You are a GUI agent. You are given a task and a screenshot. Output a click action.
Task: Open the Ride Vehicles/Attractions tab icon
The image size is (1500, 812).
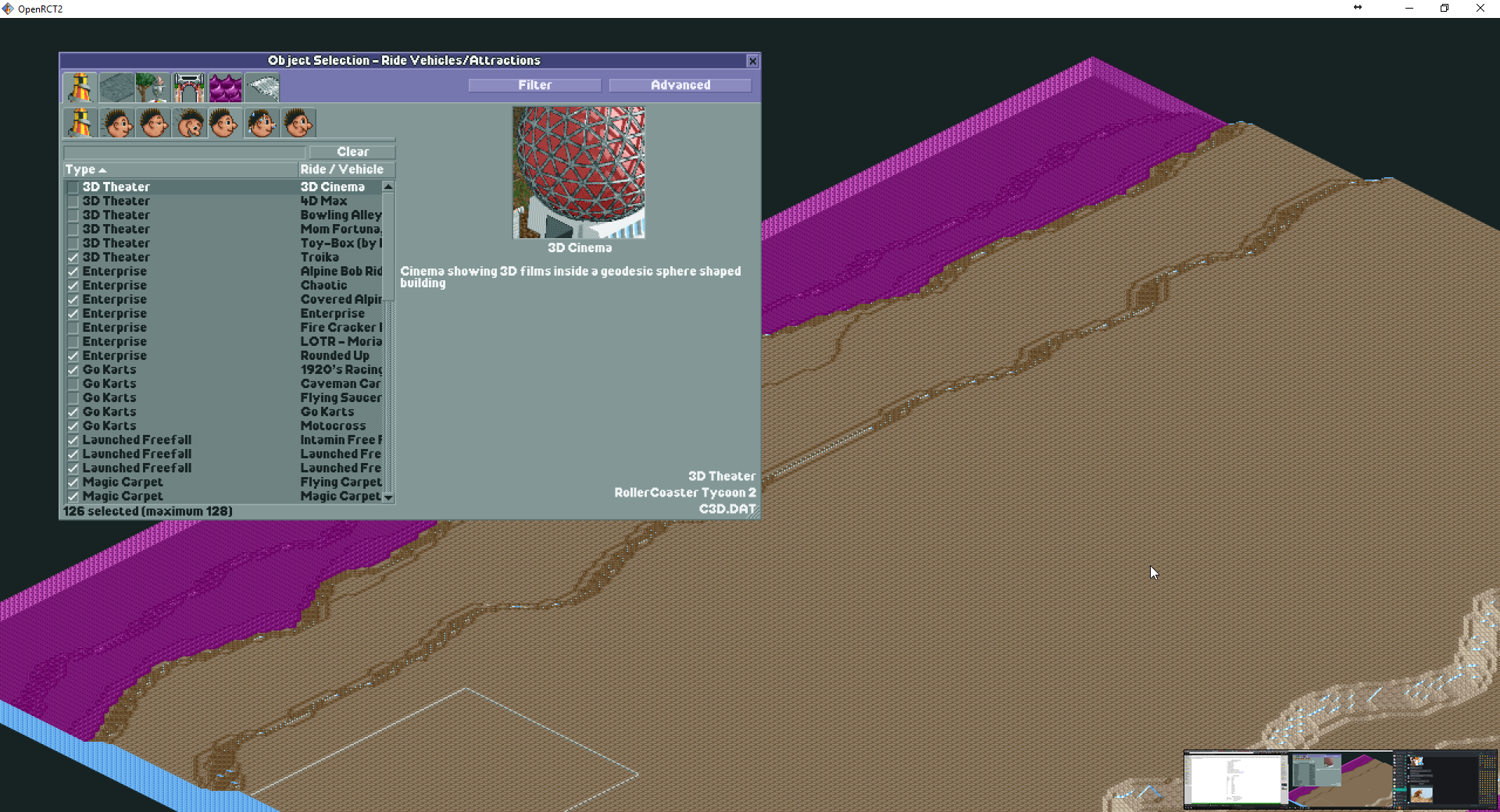(x=79, y=87)
